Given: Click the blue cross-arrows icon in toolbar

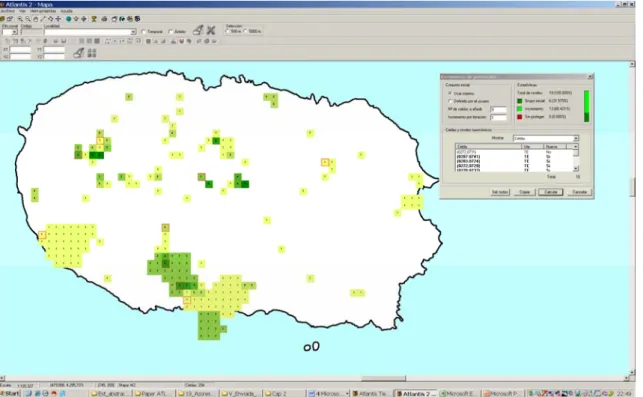Looking at the screenshot, I should [x=58, y=19].
